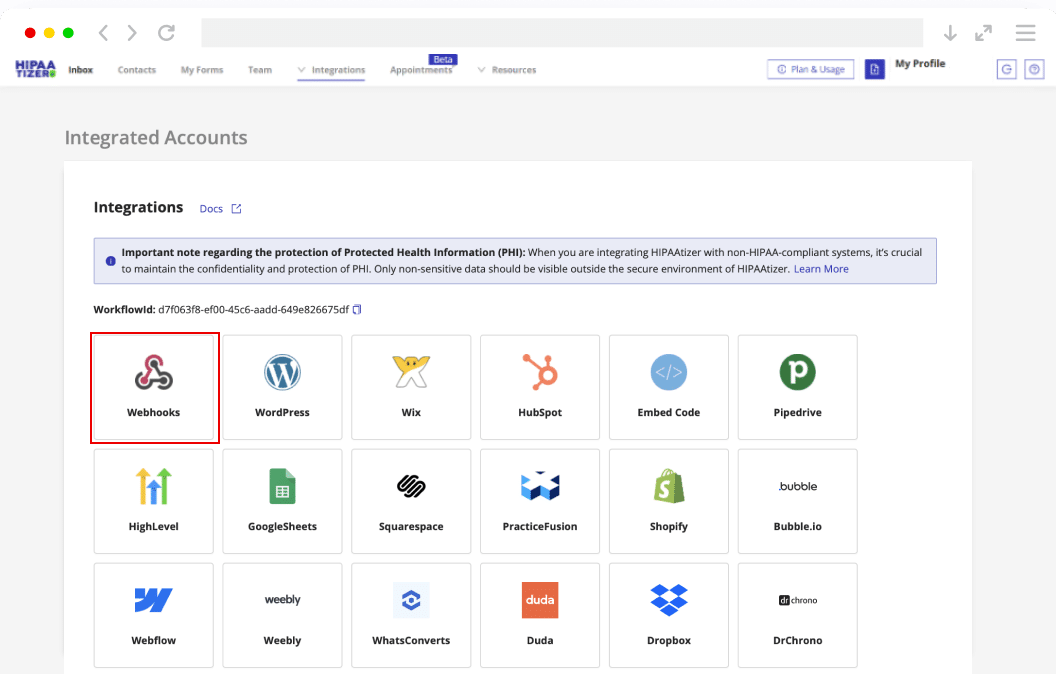The height and width of the screenshot is (674, 1056).
Task: Click the browser address bar
Action: click(562, 32)
